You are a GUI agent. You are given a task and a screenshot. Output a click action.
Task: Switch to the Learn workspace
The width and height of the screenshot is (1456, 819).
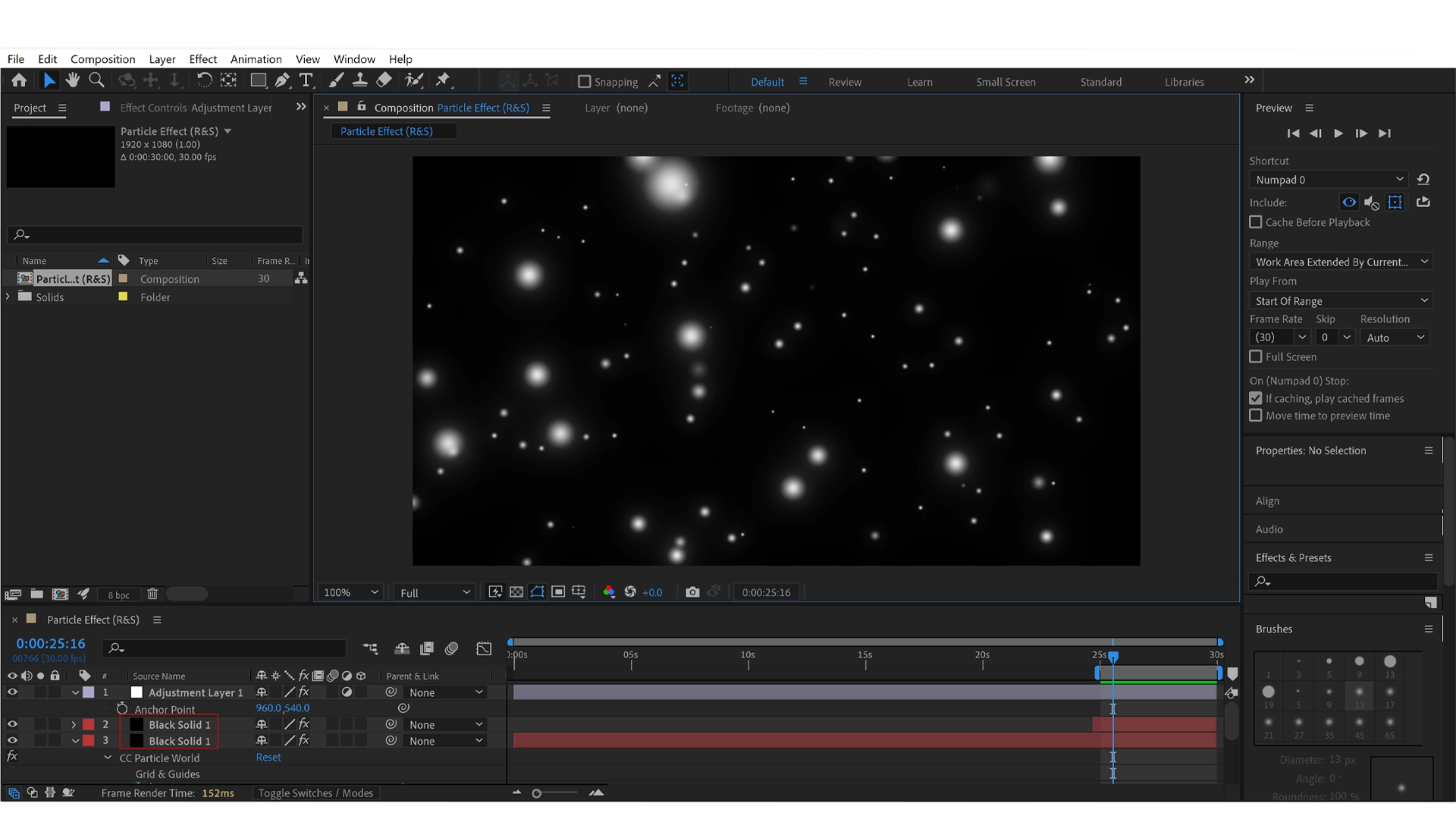click(x=919, y=81)
